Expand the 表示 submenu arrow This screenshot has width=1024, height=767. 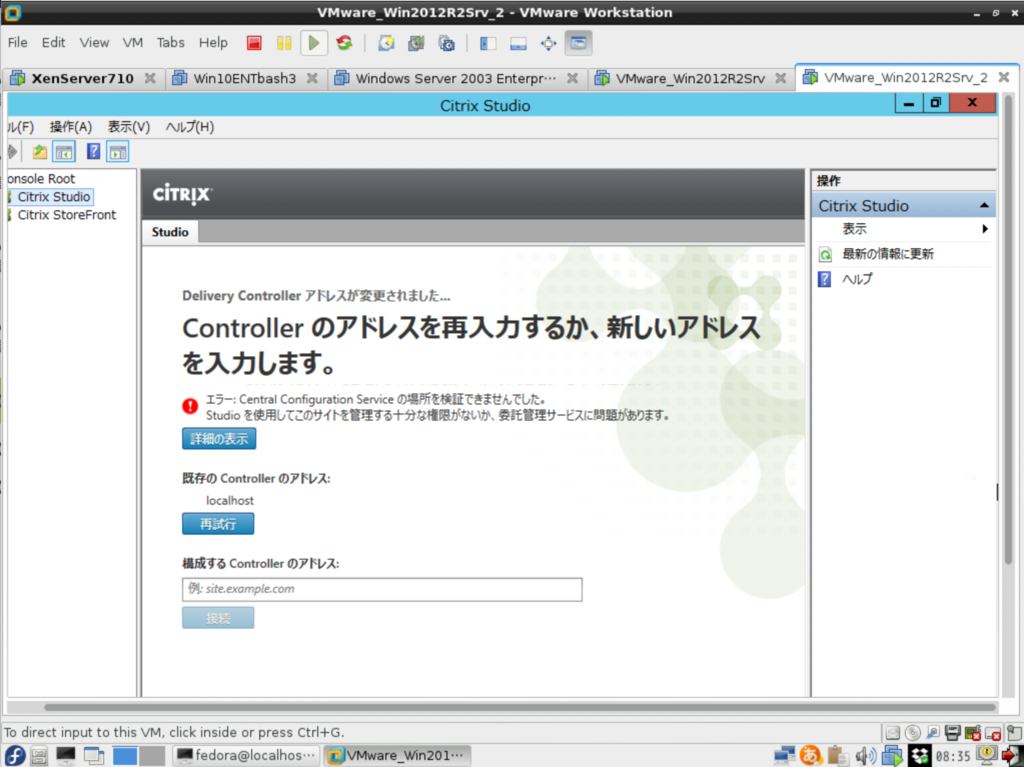[984, 229]
